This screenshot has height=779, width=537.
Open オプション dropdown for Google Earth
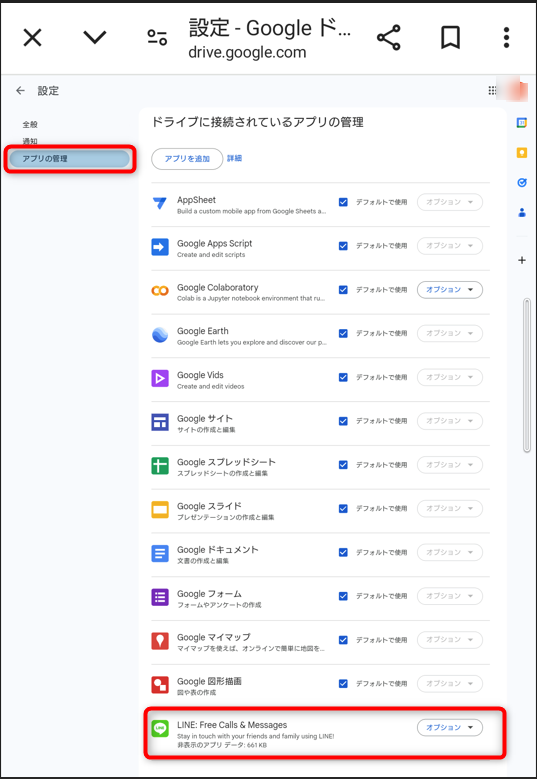point(450,333)
